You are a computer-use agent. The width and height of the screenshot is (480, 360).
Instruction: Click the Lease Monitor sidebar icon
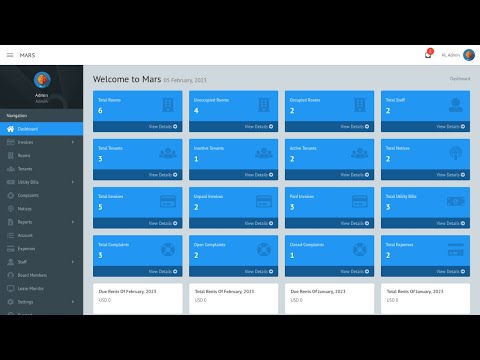[11, 288]
